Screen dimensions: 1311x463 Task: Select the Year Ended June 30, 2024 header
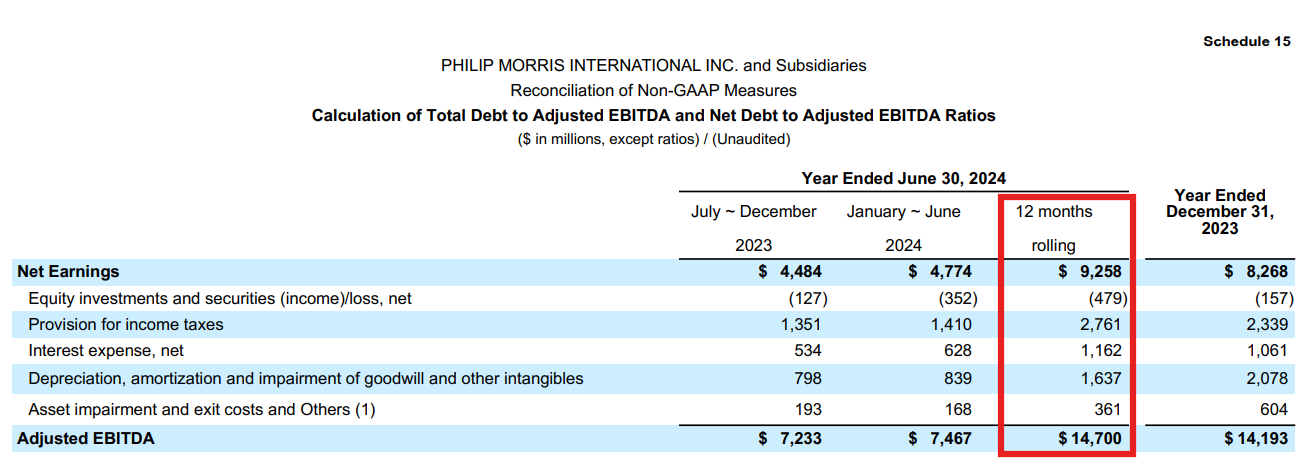(903, 178)
